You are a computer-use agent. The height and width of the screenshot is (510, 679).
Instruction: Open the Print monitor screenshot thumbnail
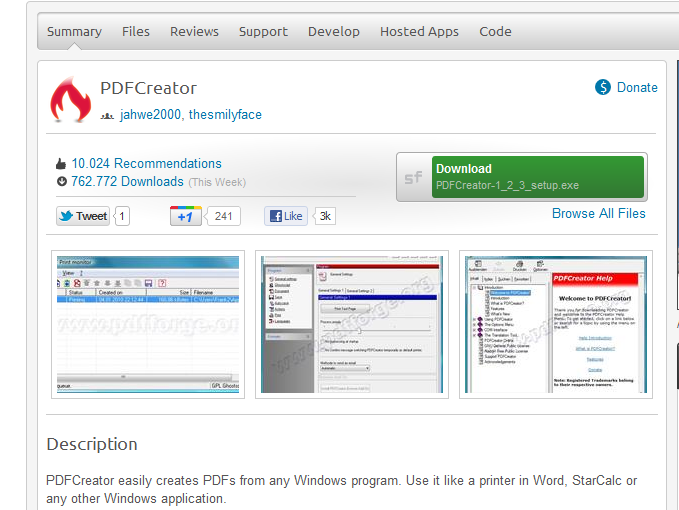pyautogui.click(x=148, y=324)
